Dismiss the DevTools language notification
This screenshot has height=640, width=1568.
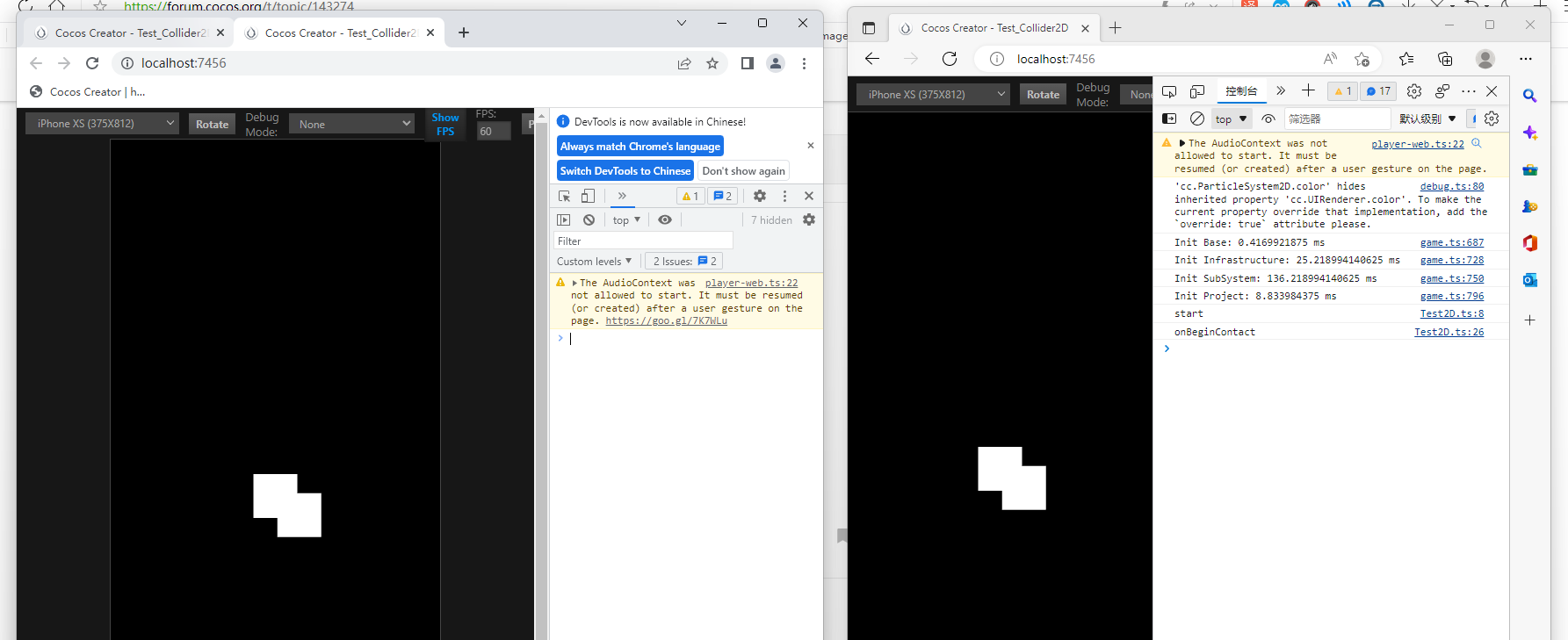[811, 146]
